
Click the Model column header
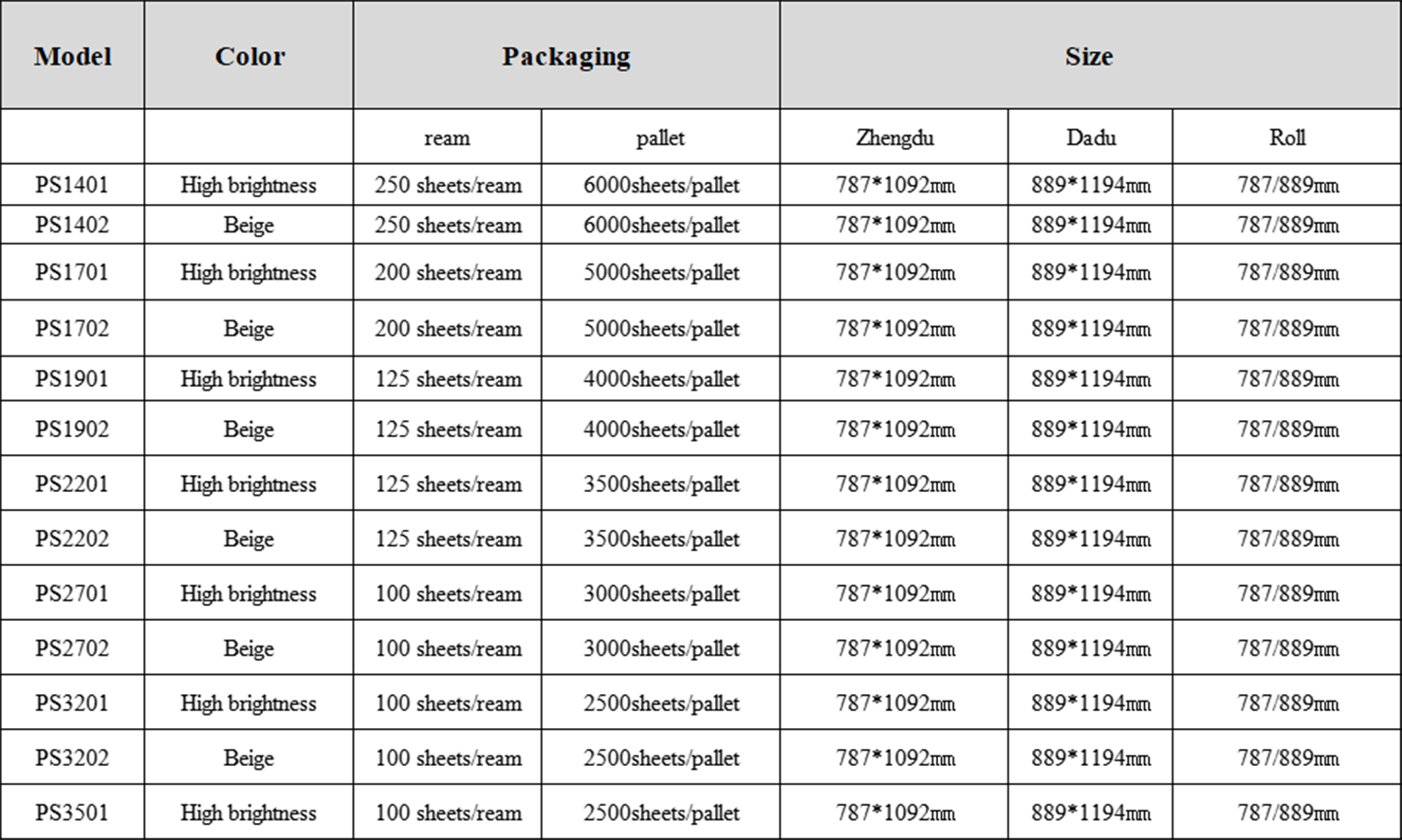pos(73,56)
